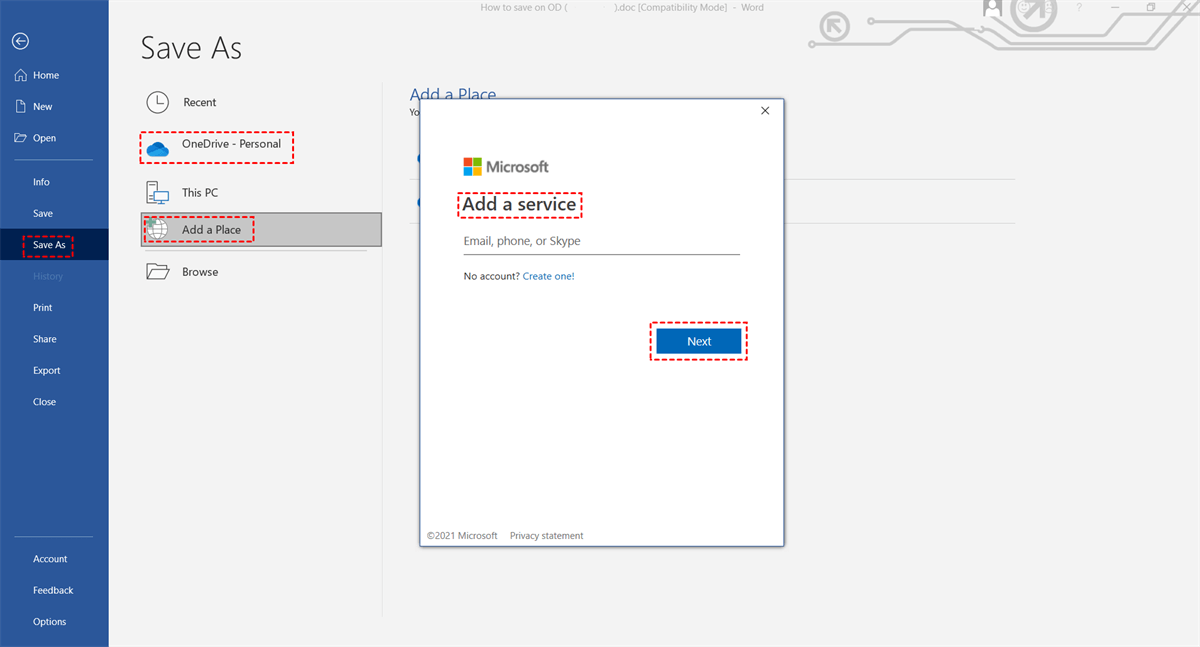The width and height of the screenshot is (1200, 647).
Task: Click Close in the backstage sidebar
Action: pyautogui.click(x=44, y=402)
